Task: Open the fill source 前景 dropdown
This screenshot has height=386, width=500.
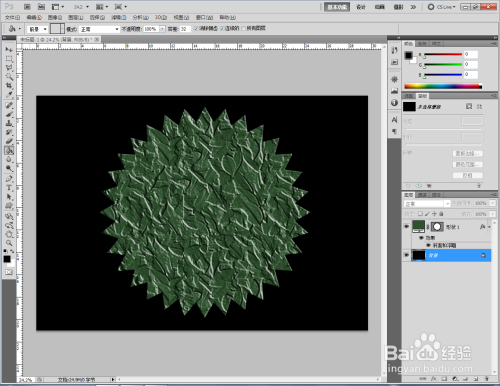Action: click(37, 29)
